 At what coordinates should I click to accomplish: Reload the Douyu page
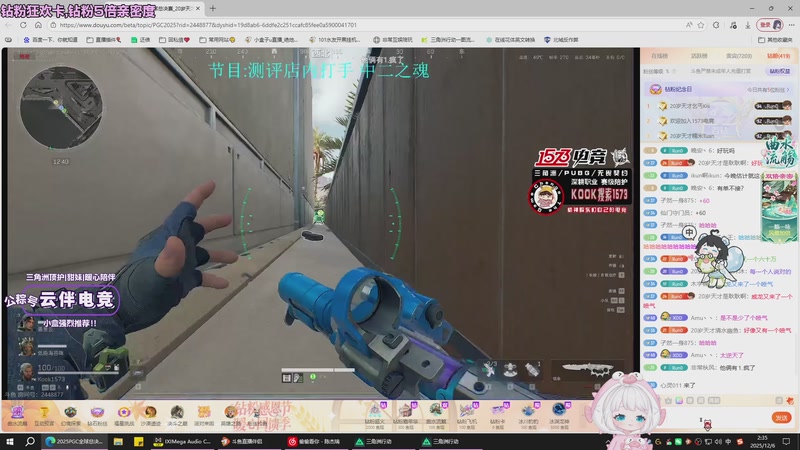click(23, 25)
